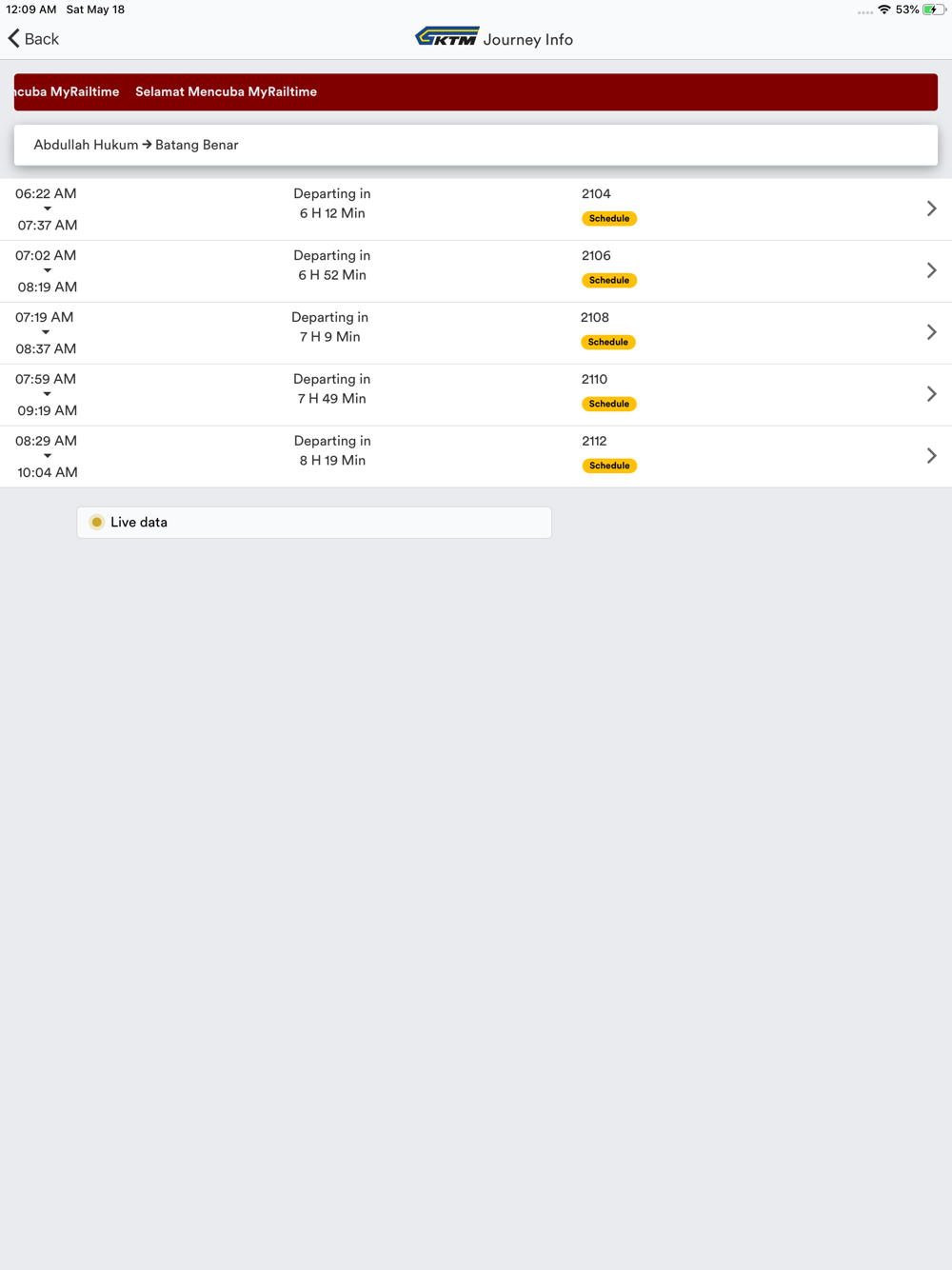The height and width of the screenshot is (1270, 952).
Task: Tap the Wi-Fi status icon
Action: pyautogui.click(x=884, y=10)
